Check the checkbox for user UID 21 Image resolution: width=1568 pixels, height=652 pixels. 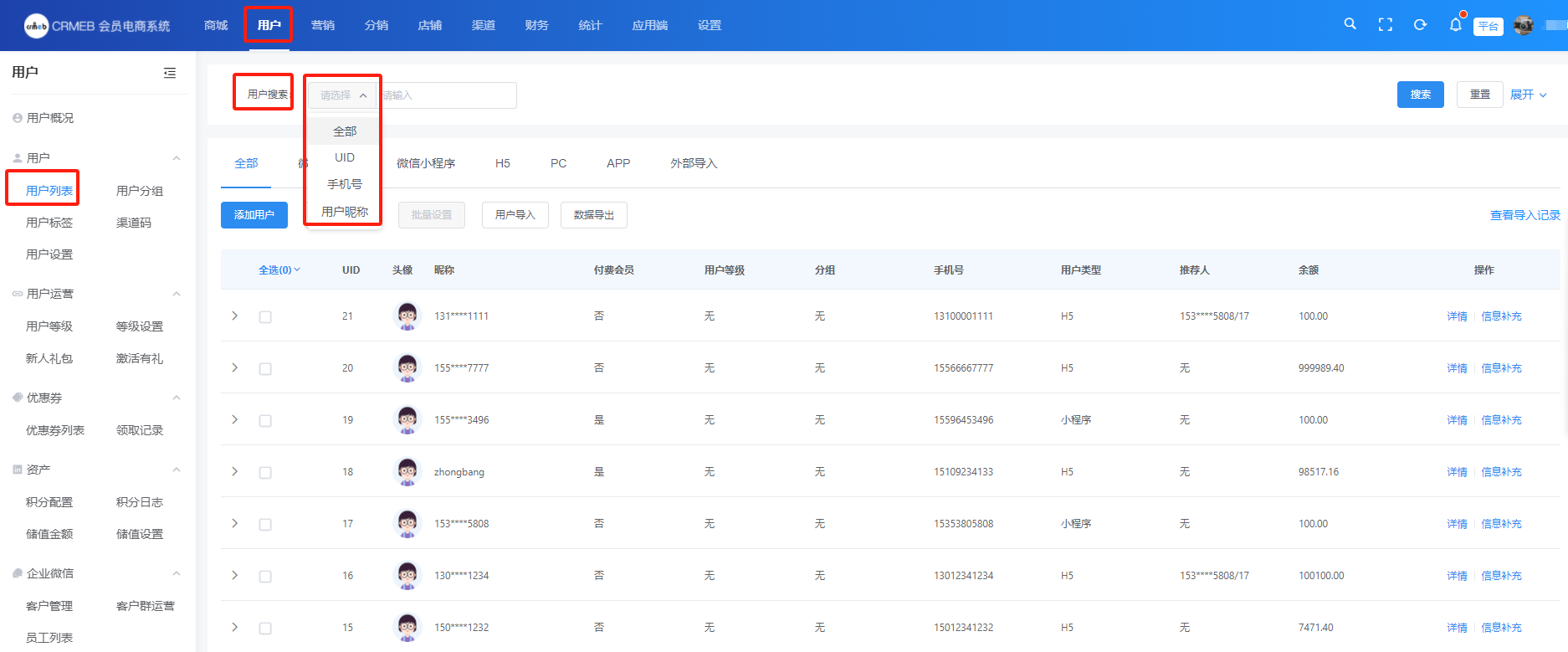coord(265,317)
